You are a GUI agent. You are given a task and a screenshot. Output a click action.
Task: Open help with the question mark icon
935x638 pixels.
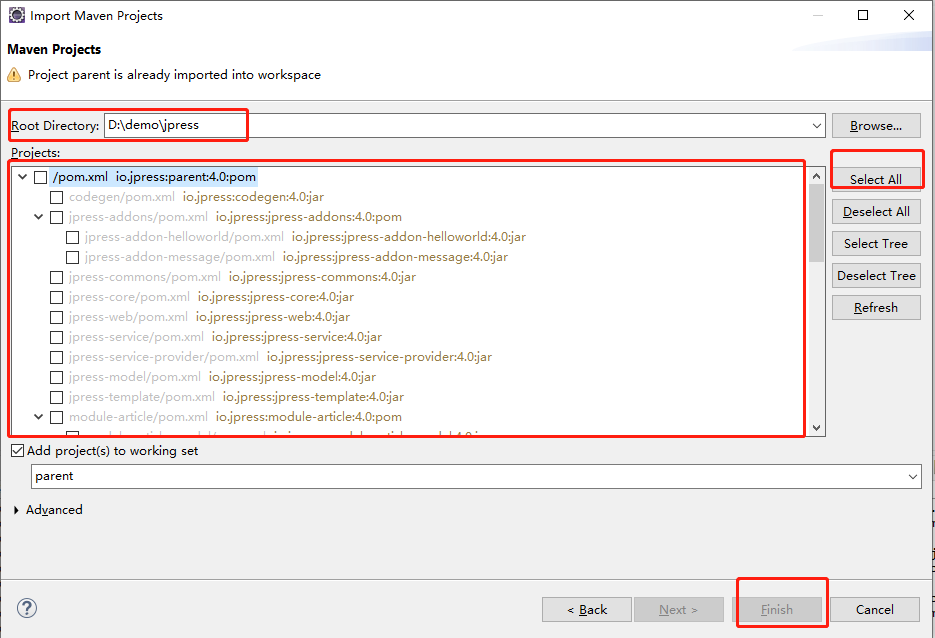[27, 608]
